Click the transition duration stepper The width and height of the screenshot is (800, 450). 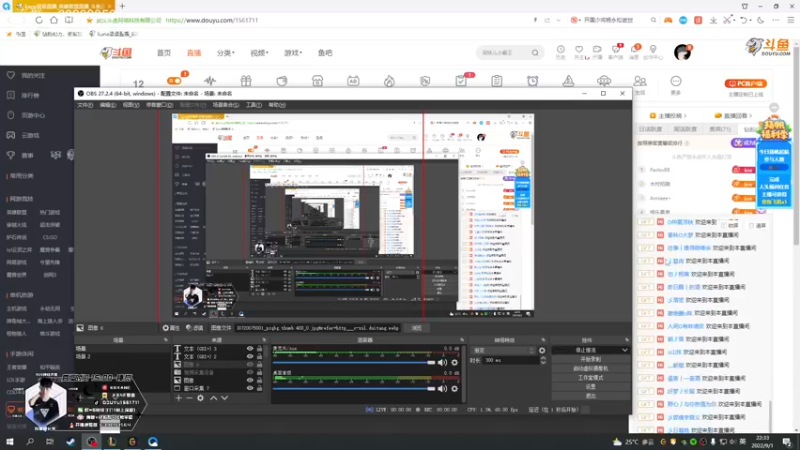point(543,360)
